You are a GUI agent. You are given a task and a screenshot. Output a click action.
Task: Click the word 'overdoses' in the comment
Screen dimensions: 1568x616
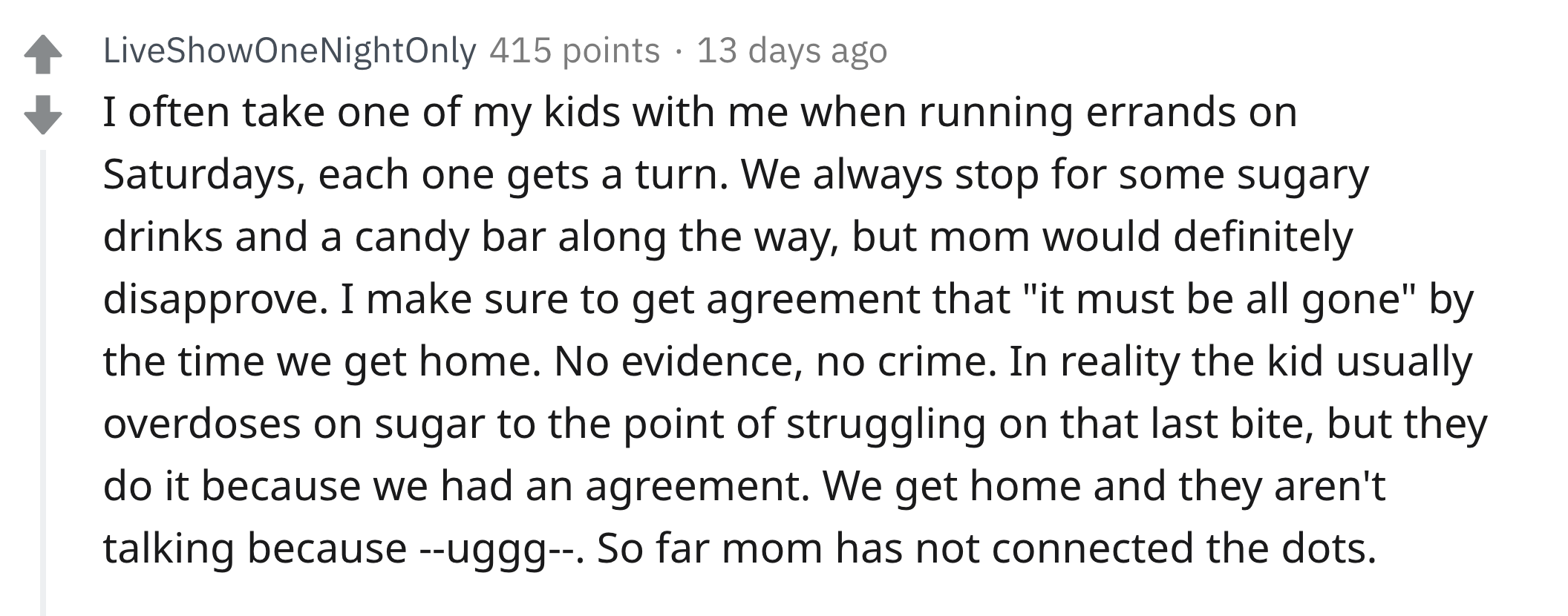click(201, 424)
